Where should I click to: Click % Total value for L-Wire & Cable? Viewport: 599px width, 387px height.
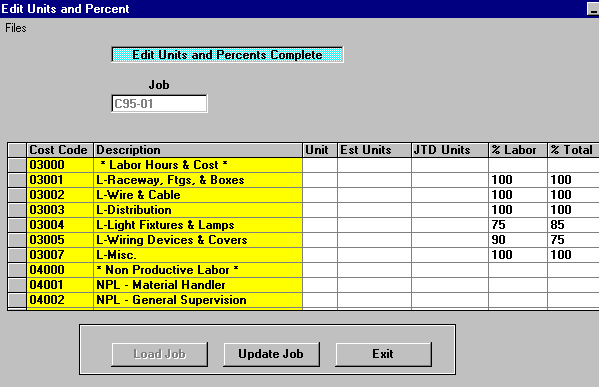[x=573, y=195]
